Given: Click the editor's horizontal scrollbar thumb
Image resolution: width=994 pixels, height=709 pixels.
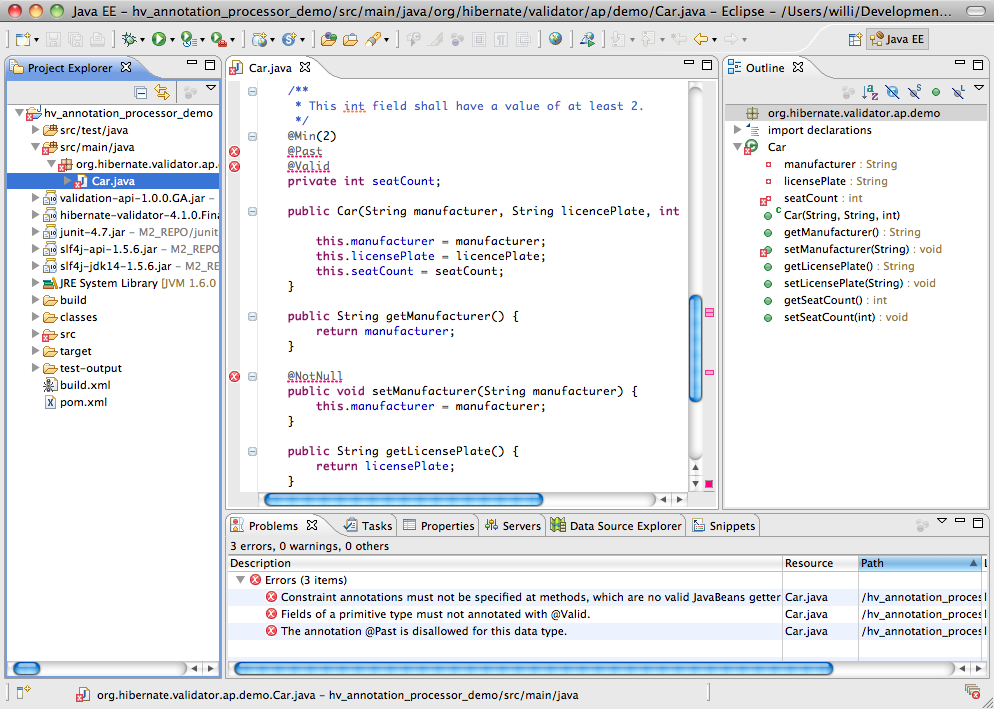Looking at the screenshot, I should pos(402,499).
